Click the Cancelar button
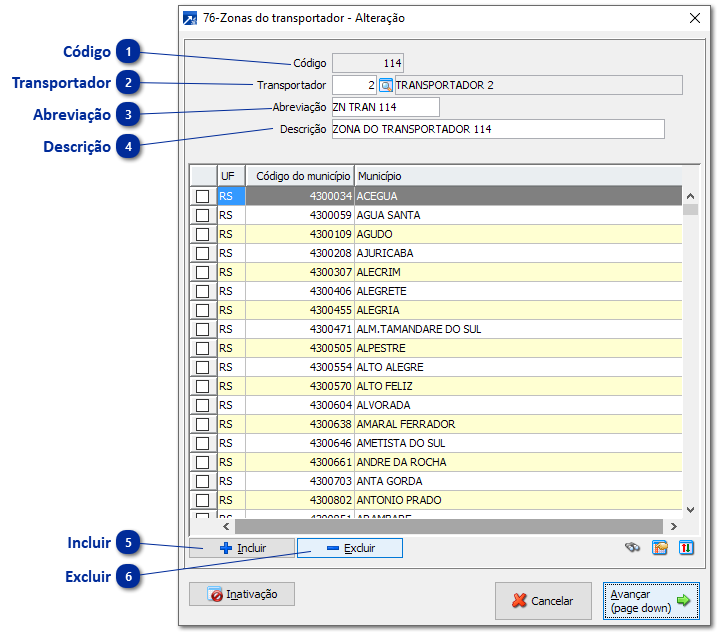Image resolution: width=724 pixels, height=637 pixels. click(x=543, y=601)
